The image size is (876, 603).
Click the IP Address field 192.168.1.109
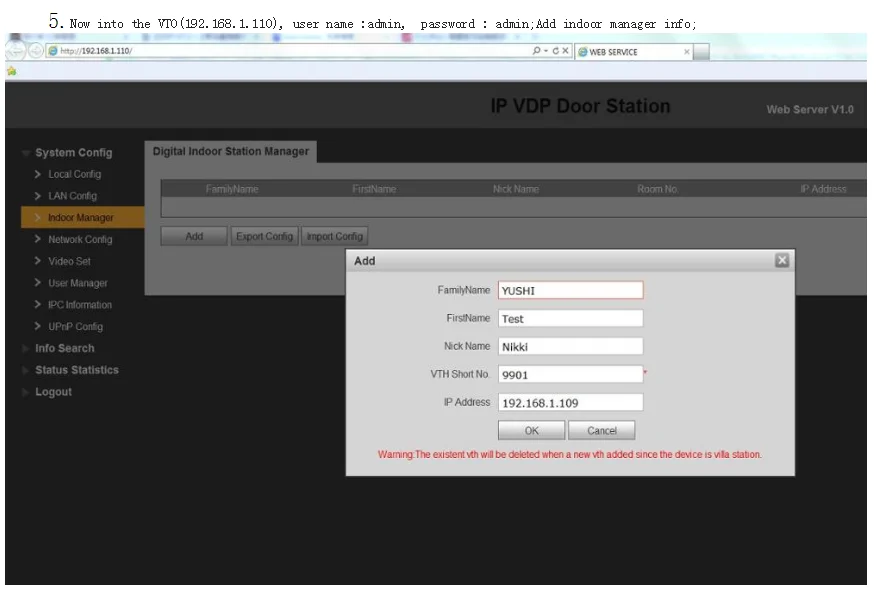coord(570,402)
